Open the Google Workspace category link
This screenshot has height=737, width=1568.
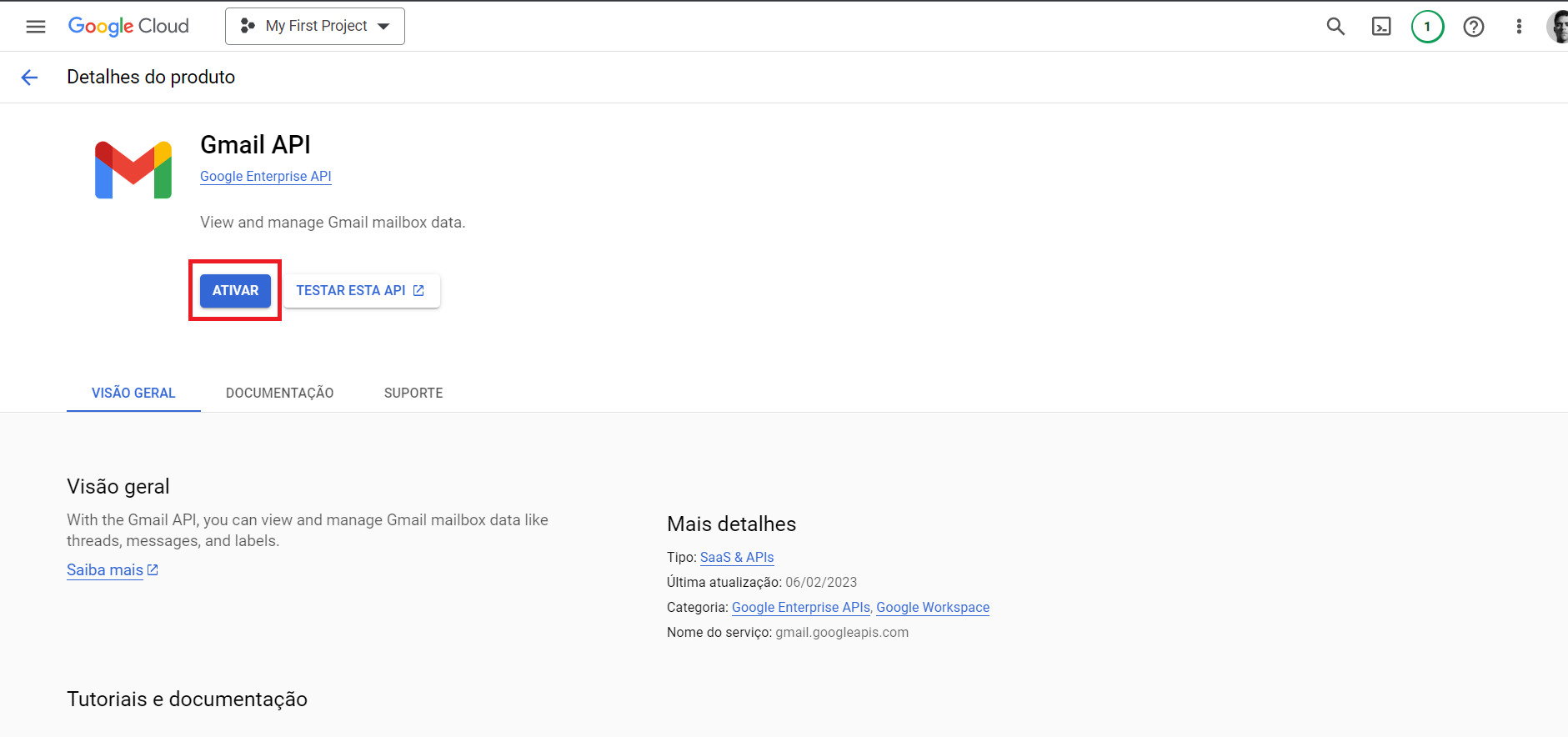(932, 608)
